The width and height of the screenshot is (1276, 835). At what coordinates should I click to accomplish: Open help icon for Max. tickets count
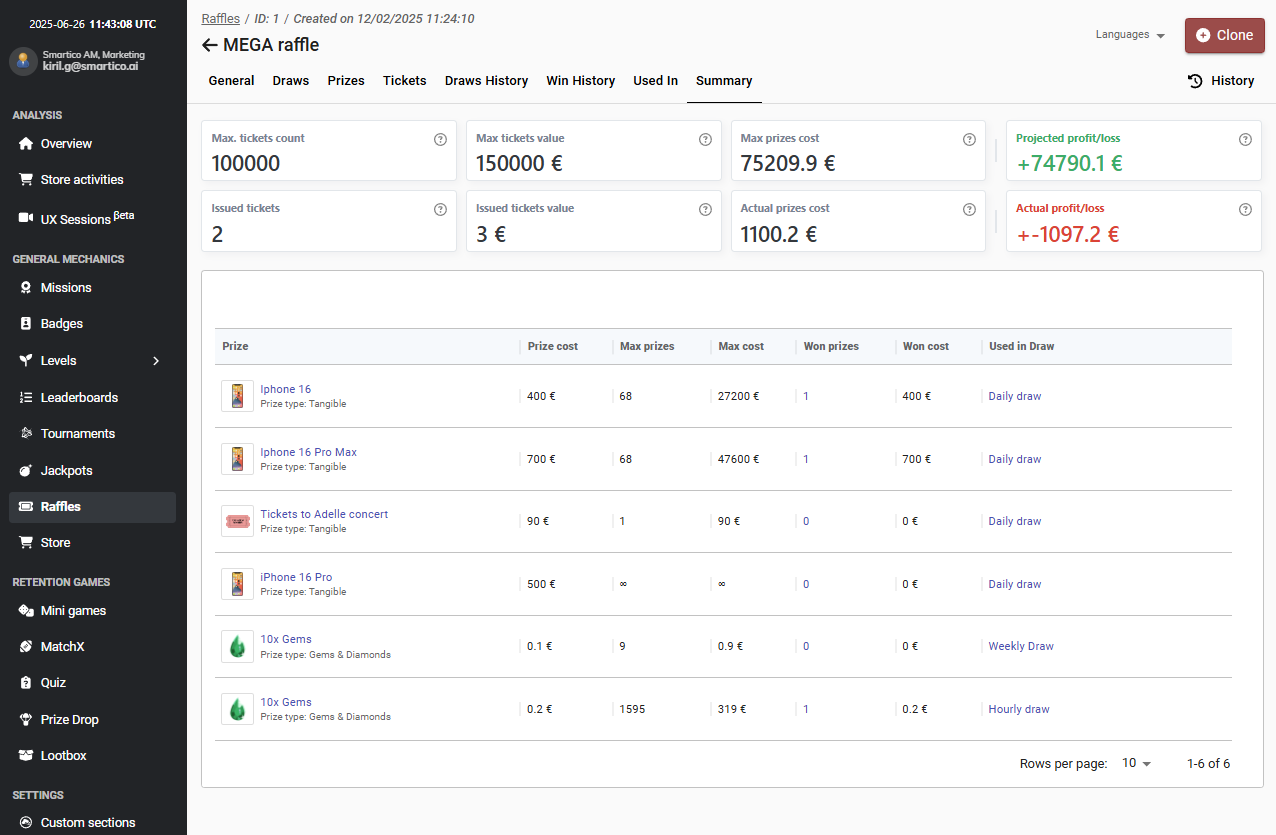click(x=440, y=140)
